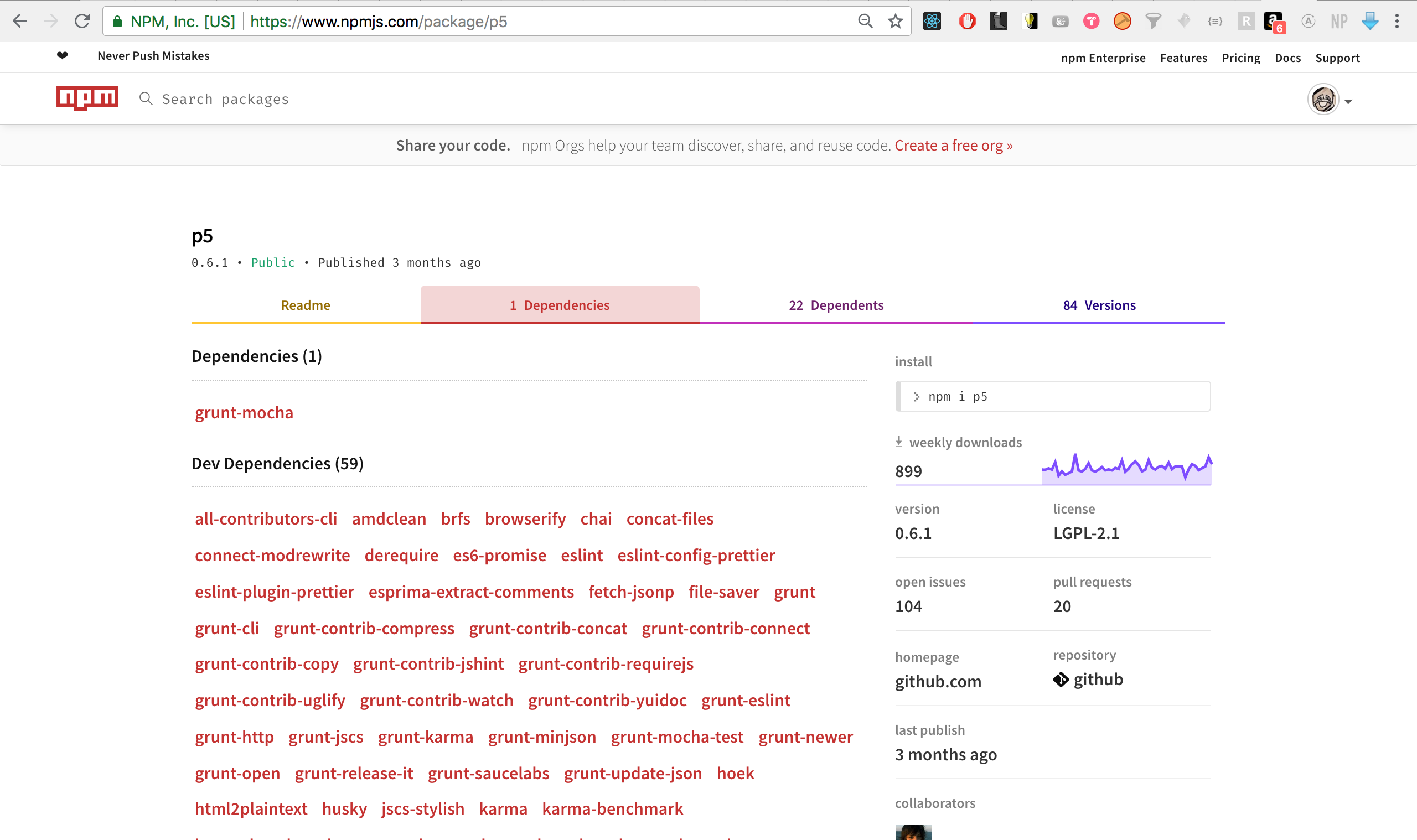Click the orange hammer extension icon
This screenshot has height=840, width=1417.
1122,22
